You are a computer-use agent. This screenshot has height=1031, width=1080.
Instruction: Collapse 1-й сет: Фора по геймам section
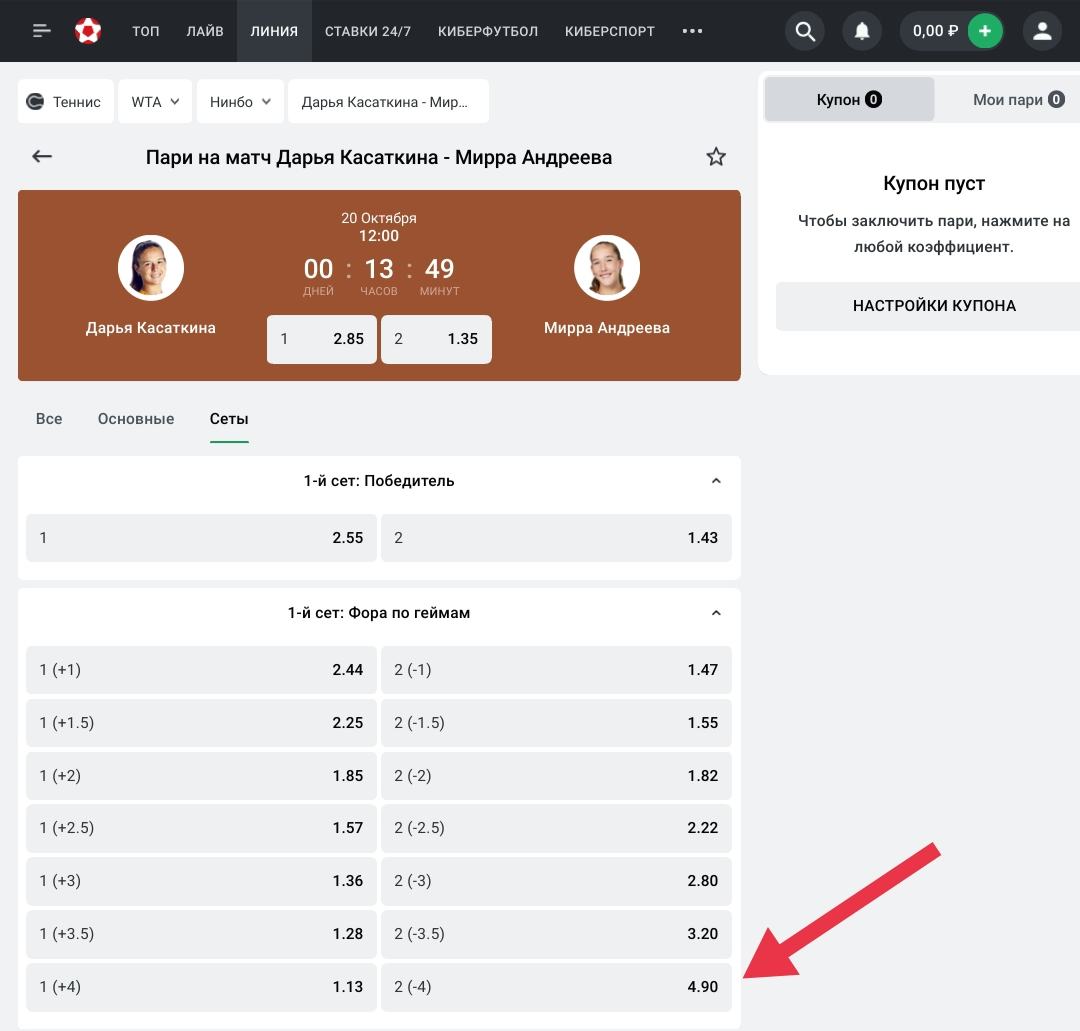click(715, 613)
